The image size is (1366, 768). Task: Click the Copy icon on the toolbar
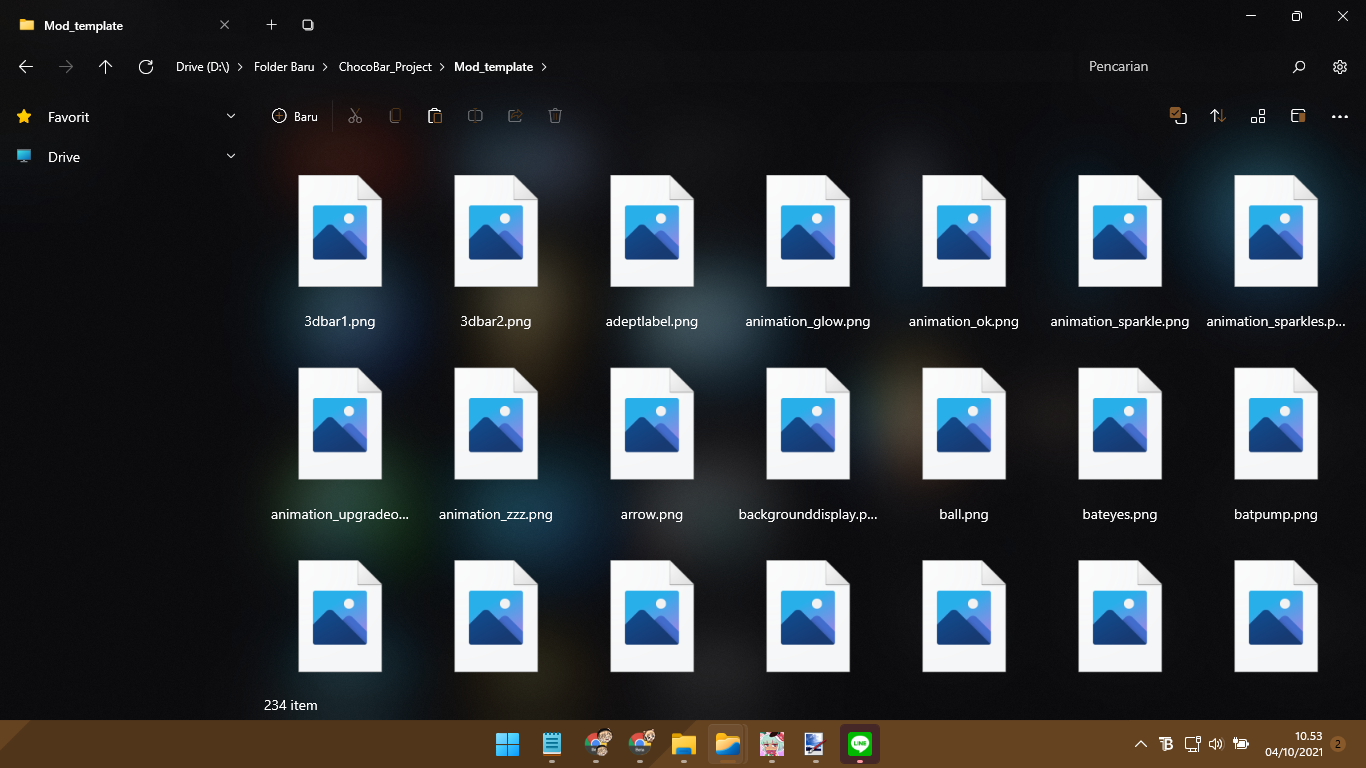pos(395,116)
